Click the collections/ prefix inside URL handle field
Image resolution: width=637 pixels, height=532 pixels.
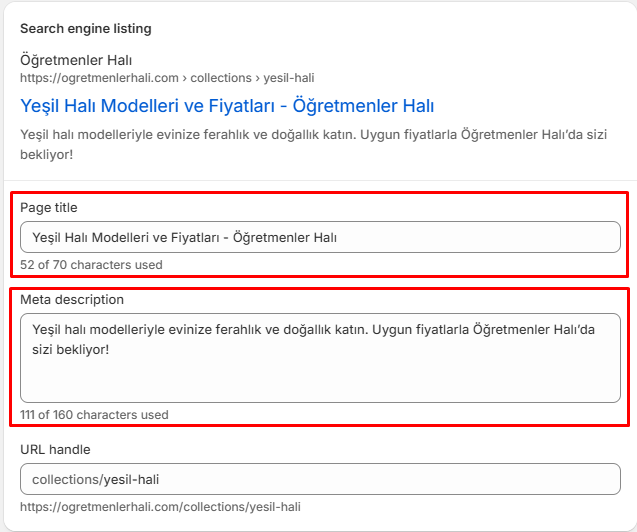(x=66, y=479)
